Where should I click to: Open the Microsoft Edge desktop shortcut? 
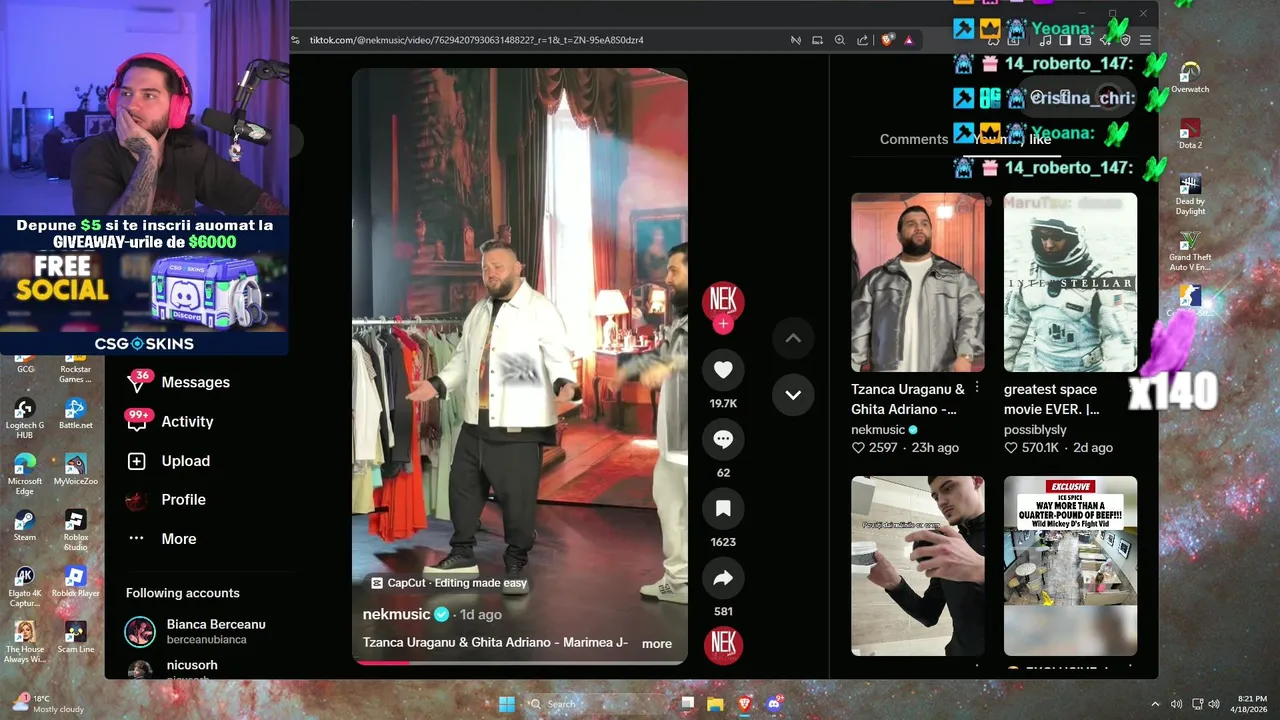pyautogui.click(x=25, y=475)
